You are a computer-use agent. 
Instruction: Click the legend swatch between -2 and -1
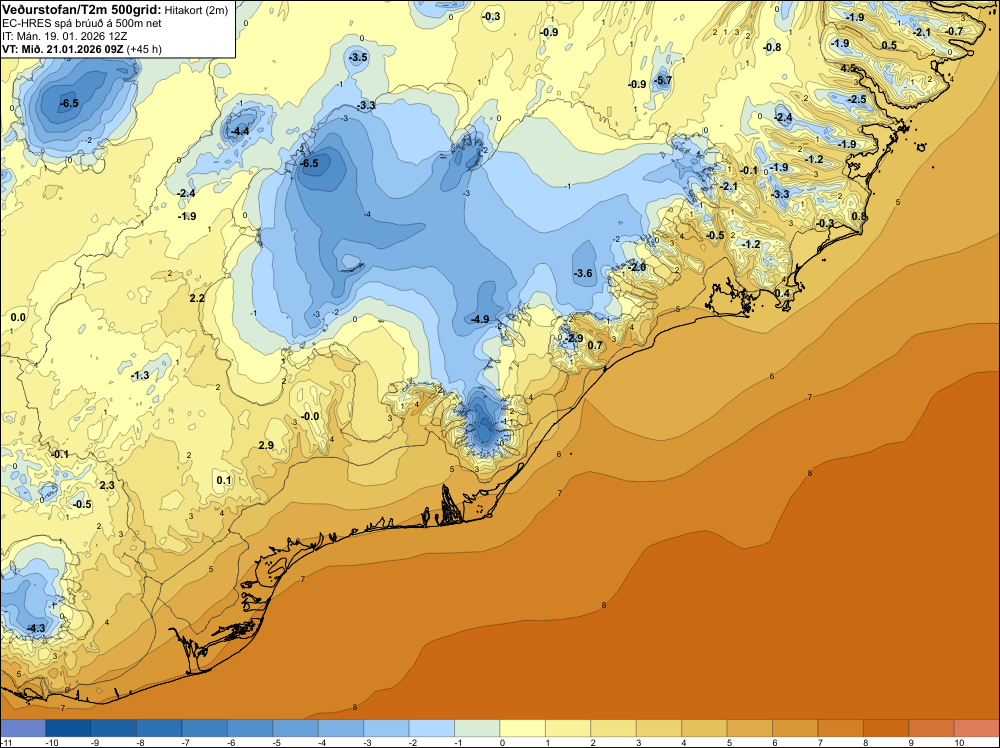pos(432,728)
